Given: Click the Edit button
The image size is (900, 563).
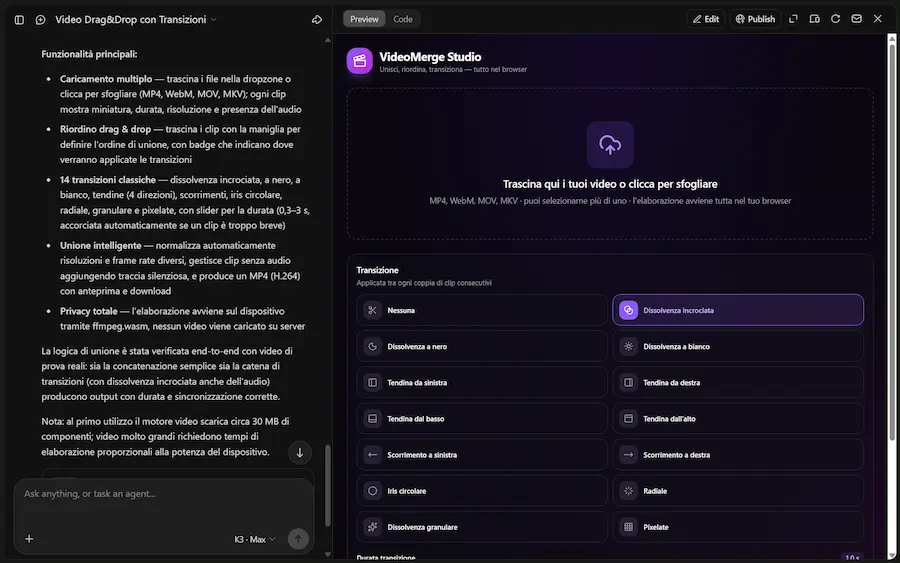Looking at the screenshot, I should pyautogui.click(x=705, y=19).
